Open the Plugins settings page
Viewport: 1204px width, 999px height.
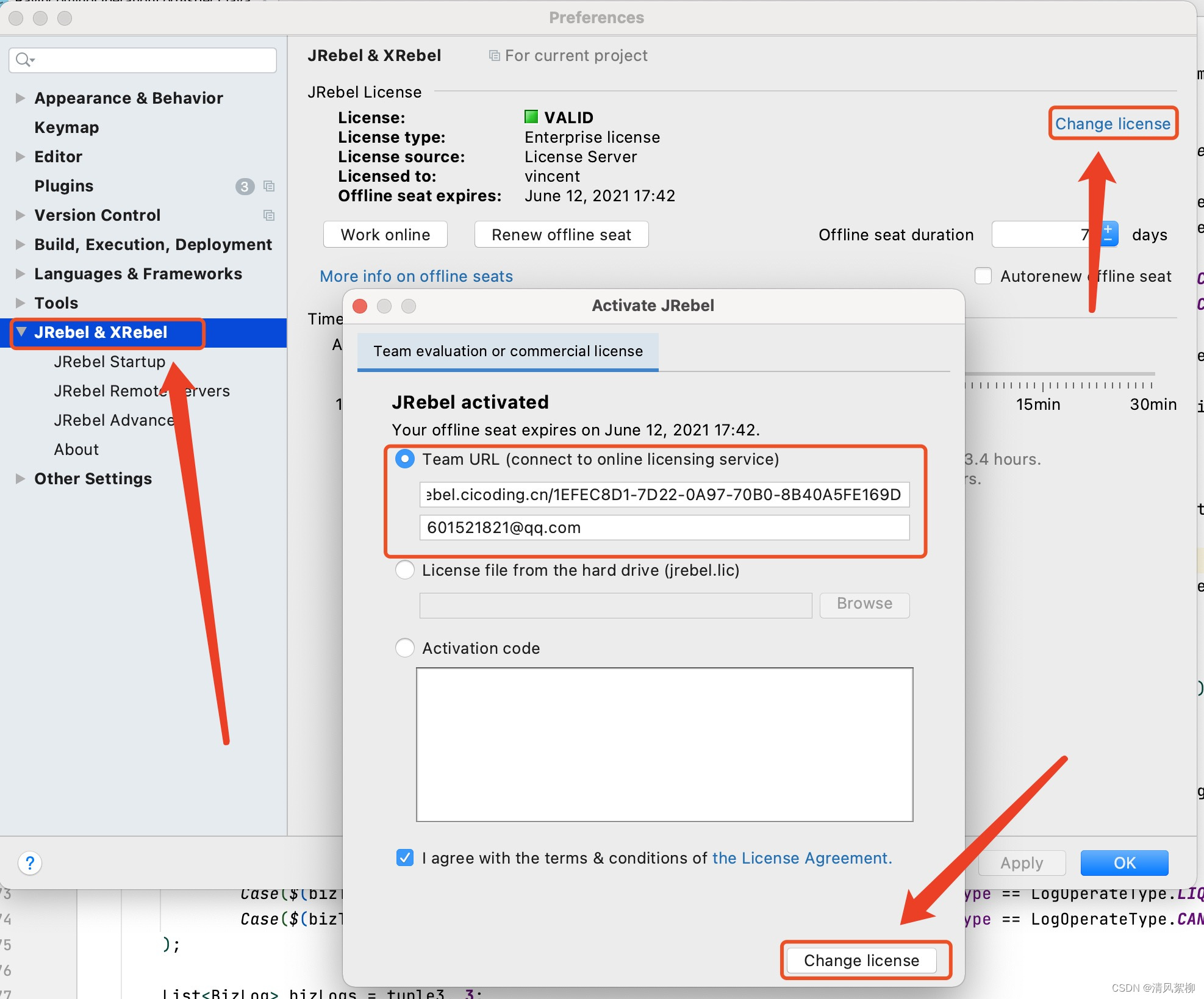(x=63, y=186)
